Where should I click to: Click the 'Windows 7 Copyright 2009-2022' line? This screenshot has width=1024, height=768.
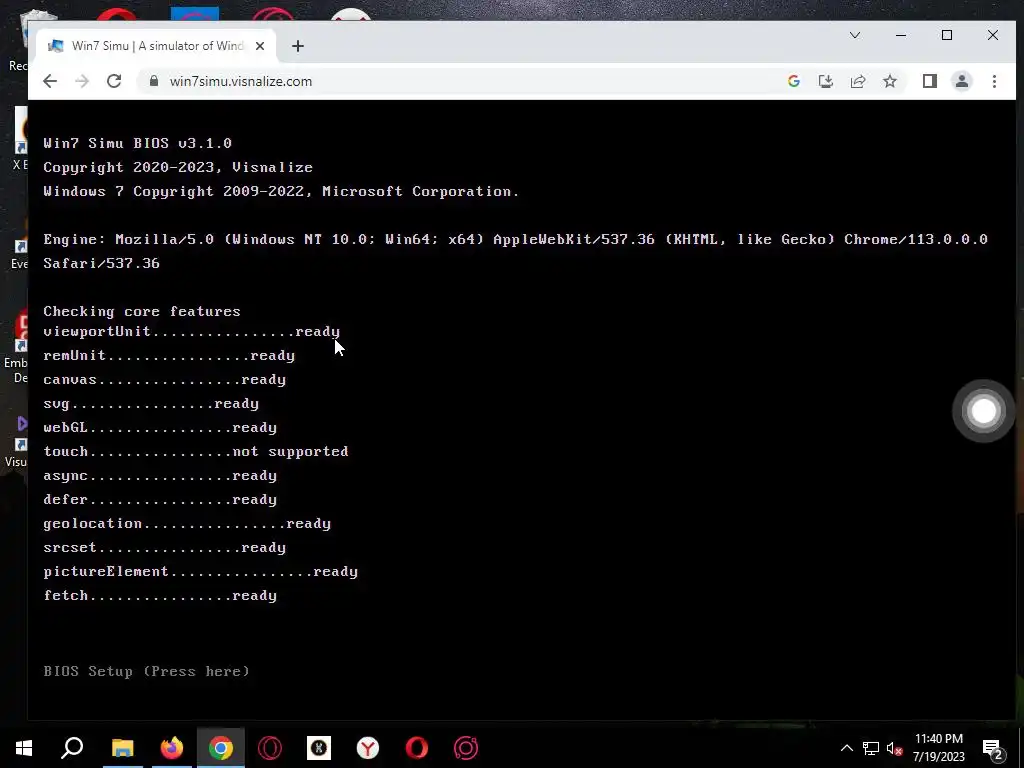point(281,191)
